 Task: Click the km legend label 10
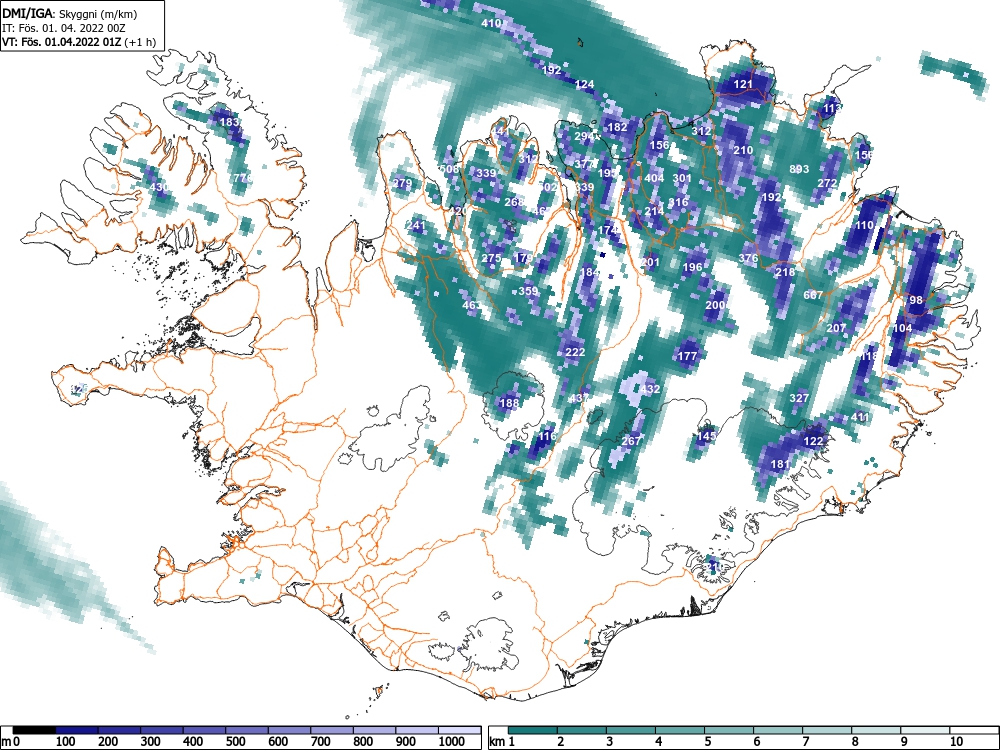tap(955, 742)
